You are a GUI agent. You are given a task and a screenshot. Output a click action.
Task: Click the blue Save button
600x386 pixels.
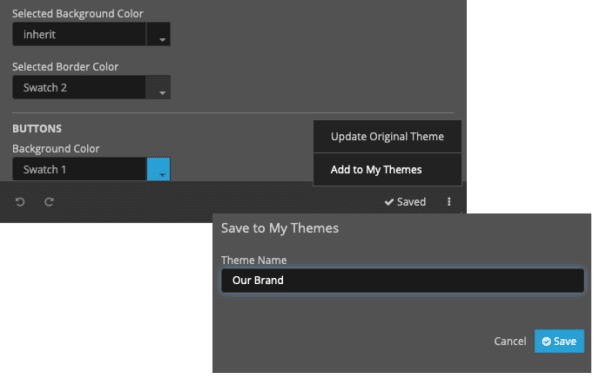tap(559, 341)
